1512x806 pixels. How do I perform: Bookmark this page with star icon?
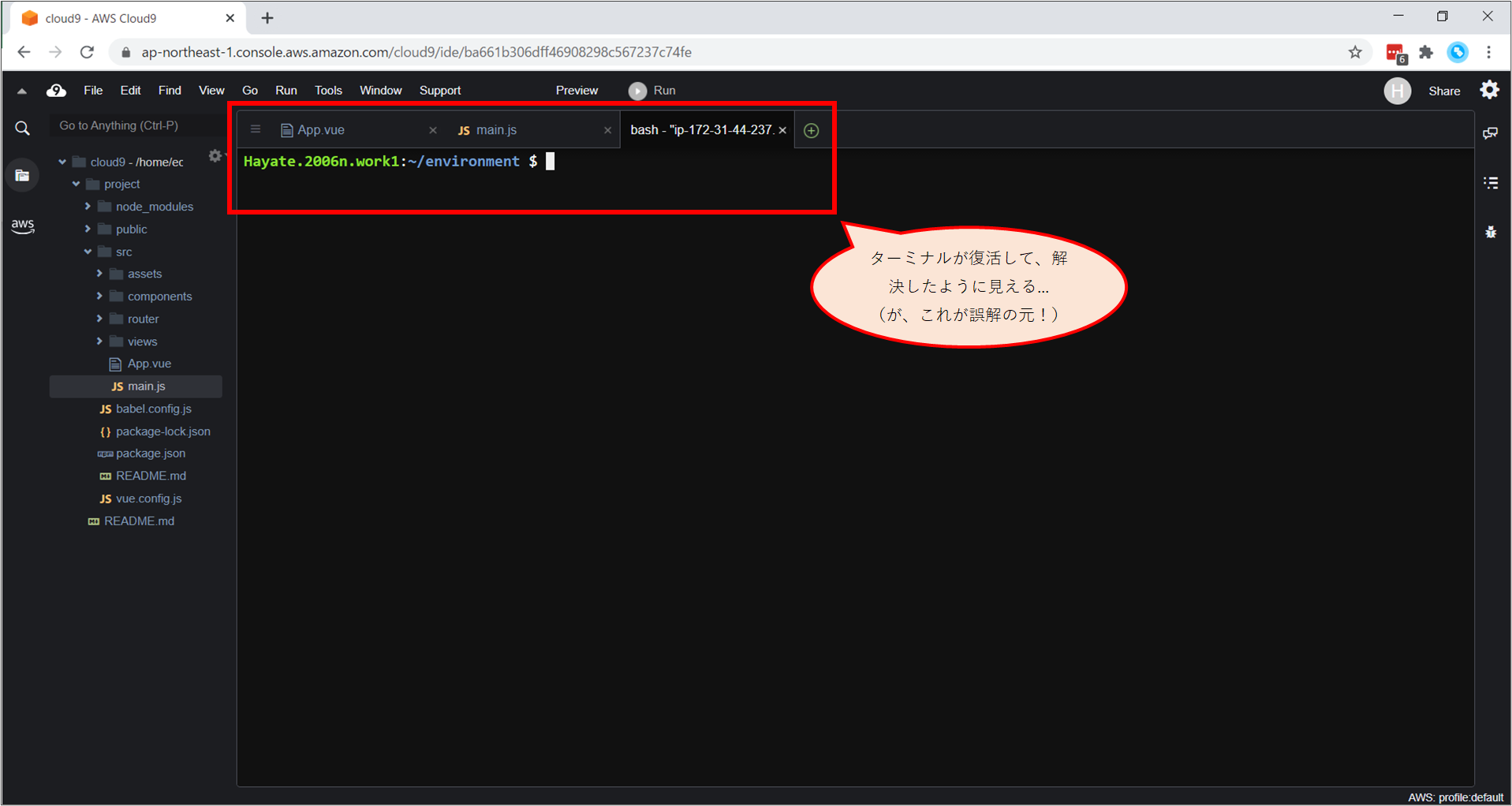tap(1355, 52)
